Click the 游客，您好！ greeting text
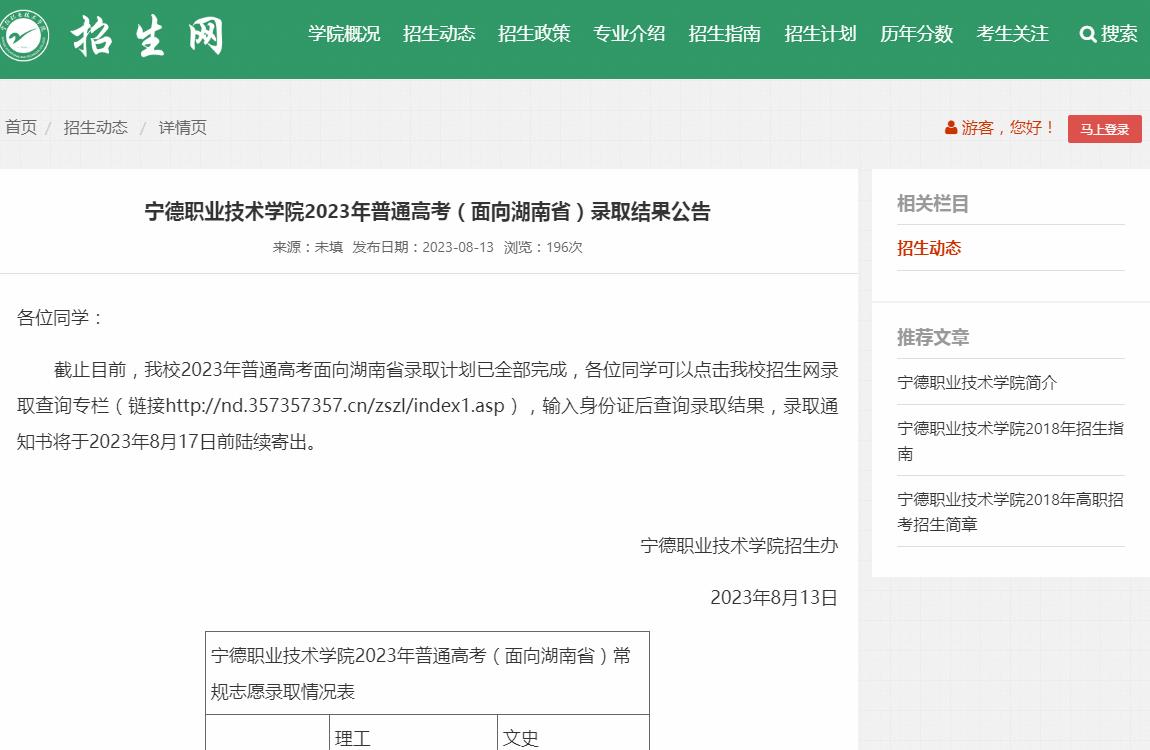 click(x=1008, y=128)
